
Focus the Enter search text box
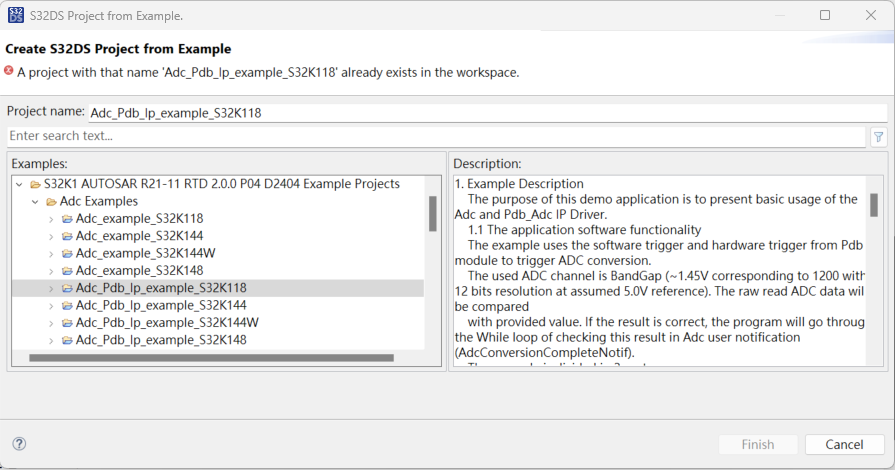436,136
